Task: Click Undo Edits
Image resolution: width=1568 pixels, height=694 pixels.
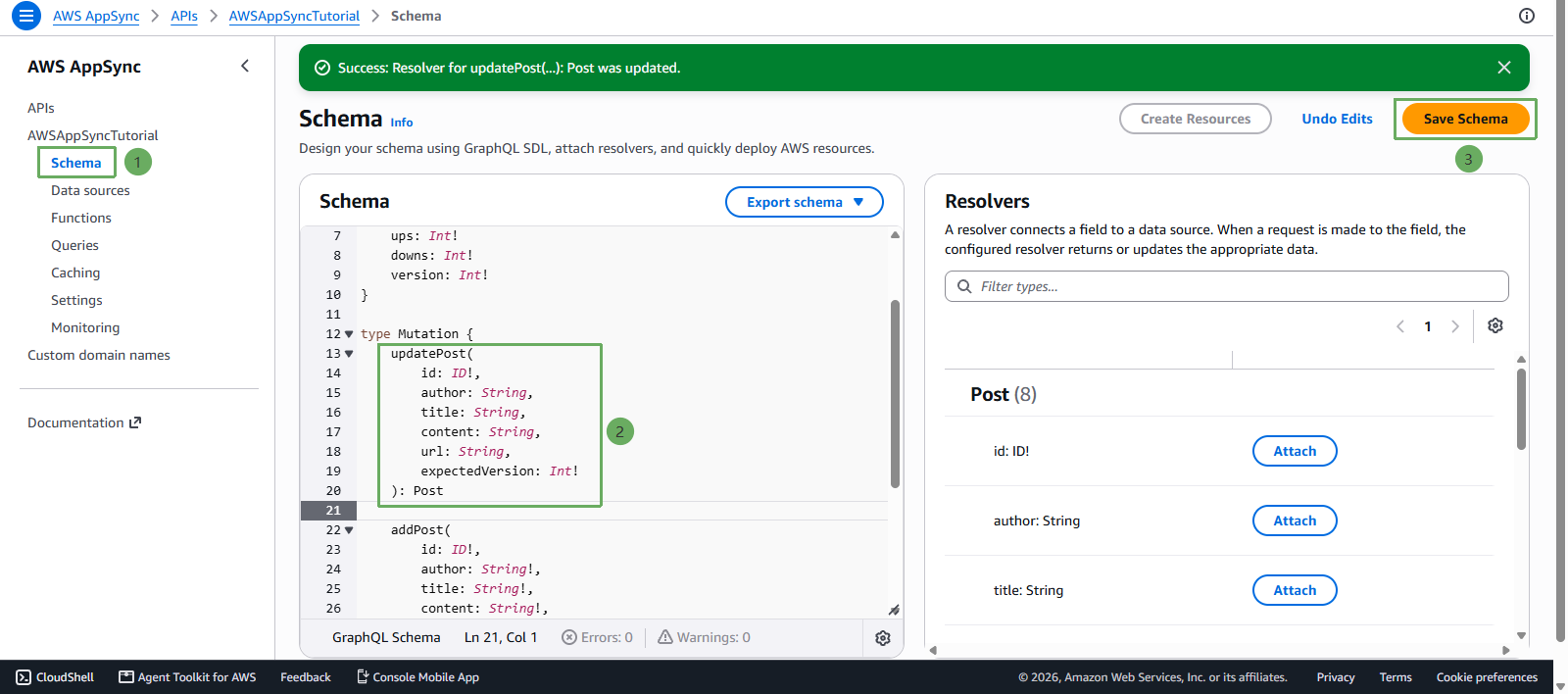Action: pos(1337,119)
